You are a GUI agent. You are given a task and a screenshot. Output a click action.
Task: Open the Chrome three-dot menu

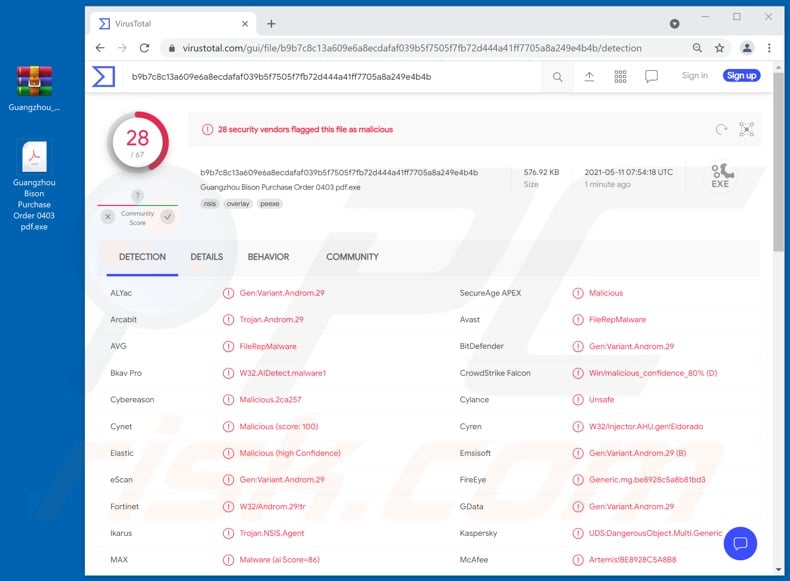click(x=769, y=48)
